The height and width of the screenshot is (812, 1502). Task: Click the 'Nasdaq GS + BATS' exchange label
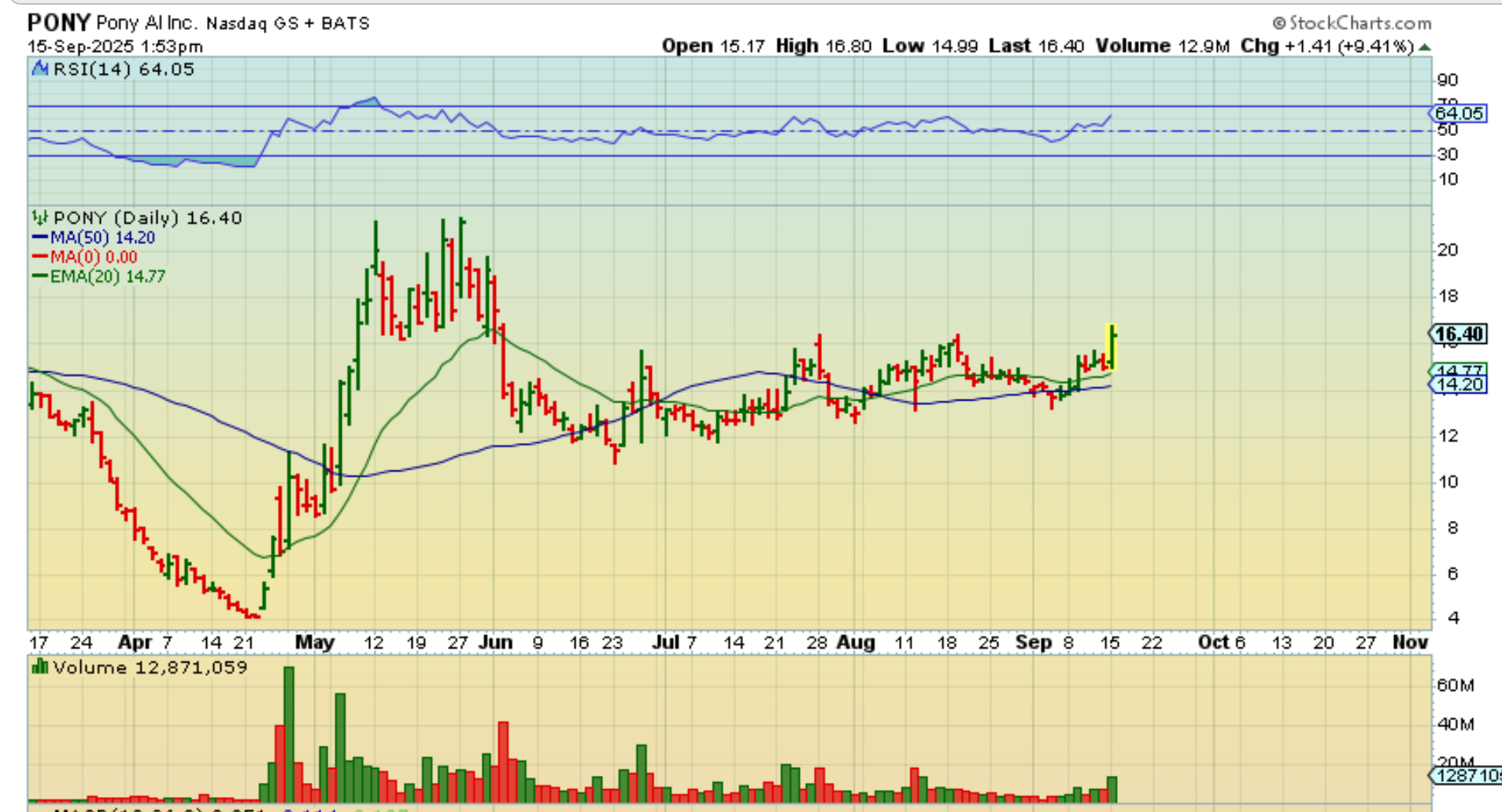[x=288, y=24]
